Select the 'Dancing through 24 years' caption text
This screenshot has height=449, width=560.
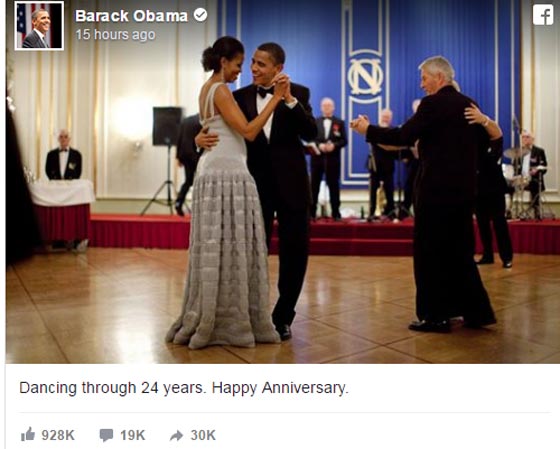click(x=113, y=388)
